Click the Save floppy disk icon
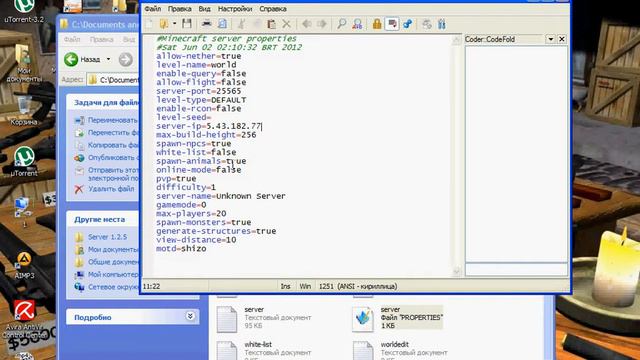Screen dimensions: 640x360 click(x=187, y=24)
